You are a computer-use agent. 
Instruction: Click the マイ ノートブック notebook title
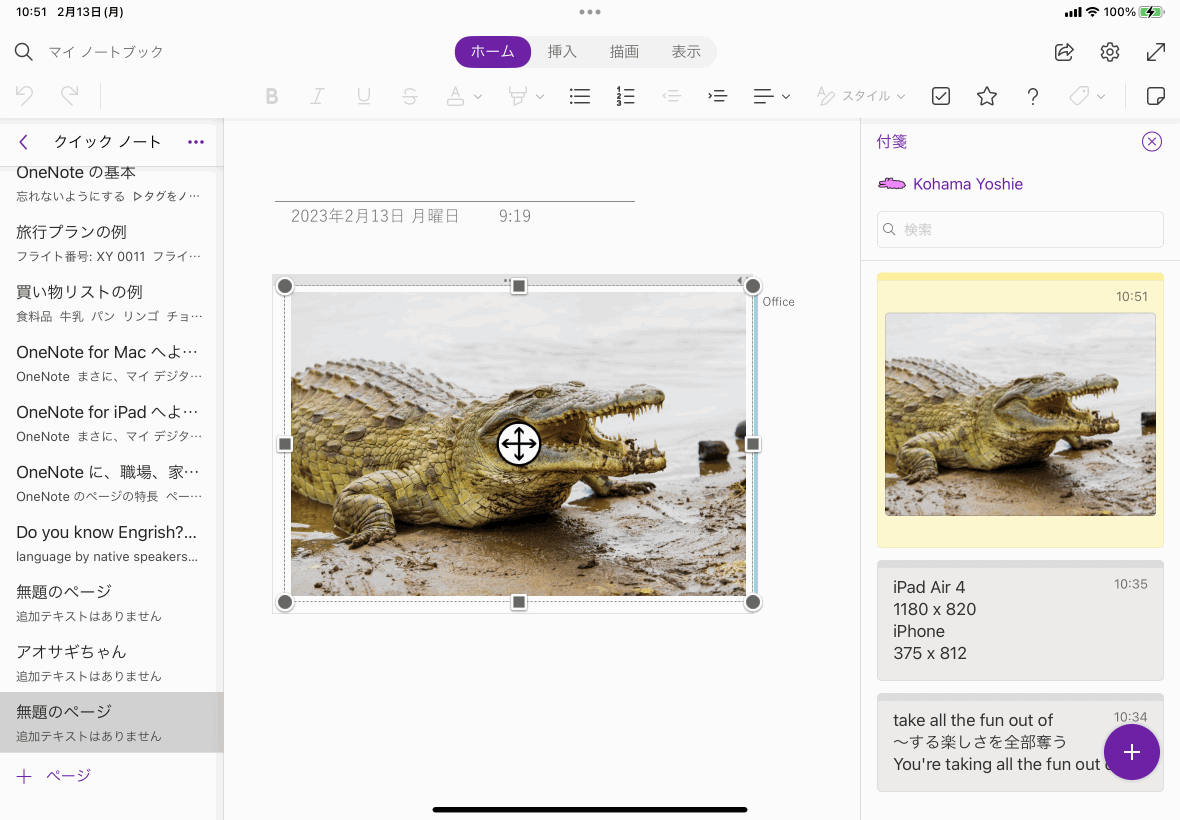(x=106, y=52)
